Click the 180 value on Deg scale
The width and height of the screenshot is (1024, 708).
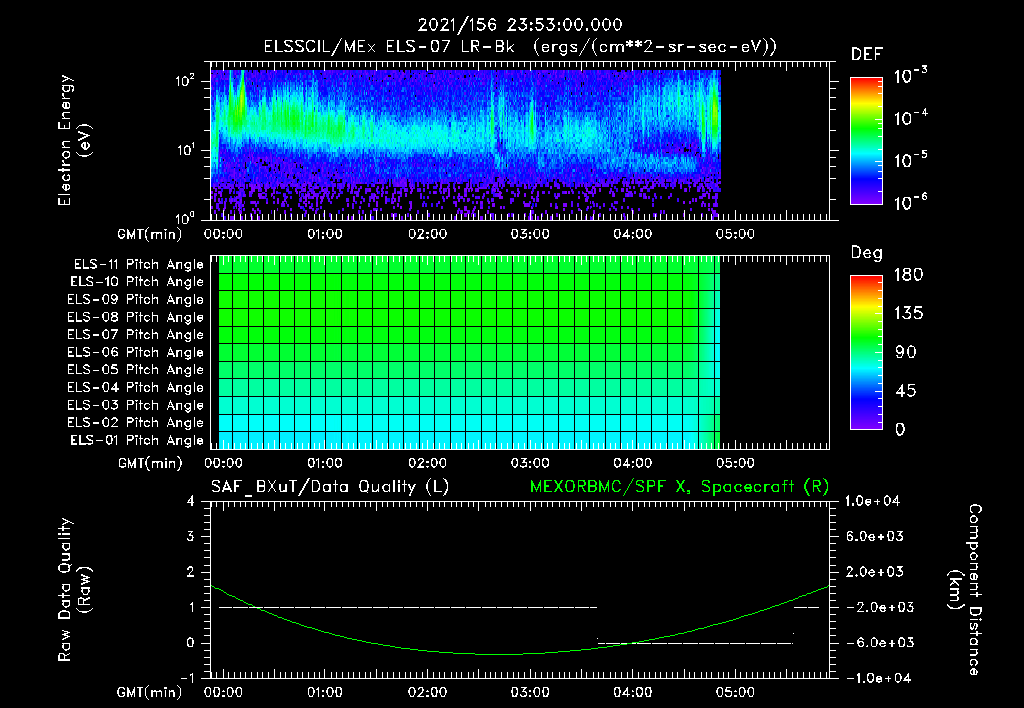908,275
